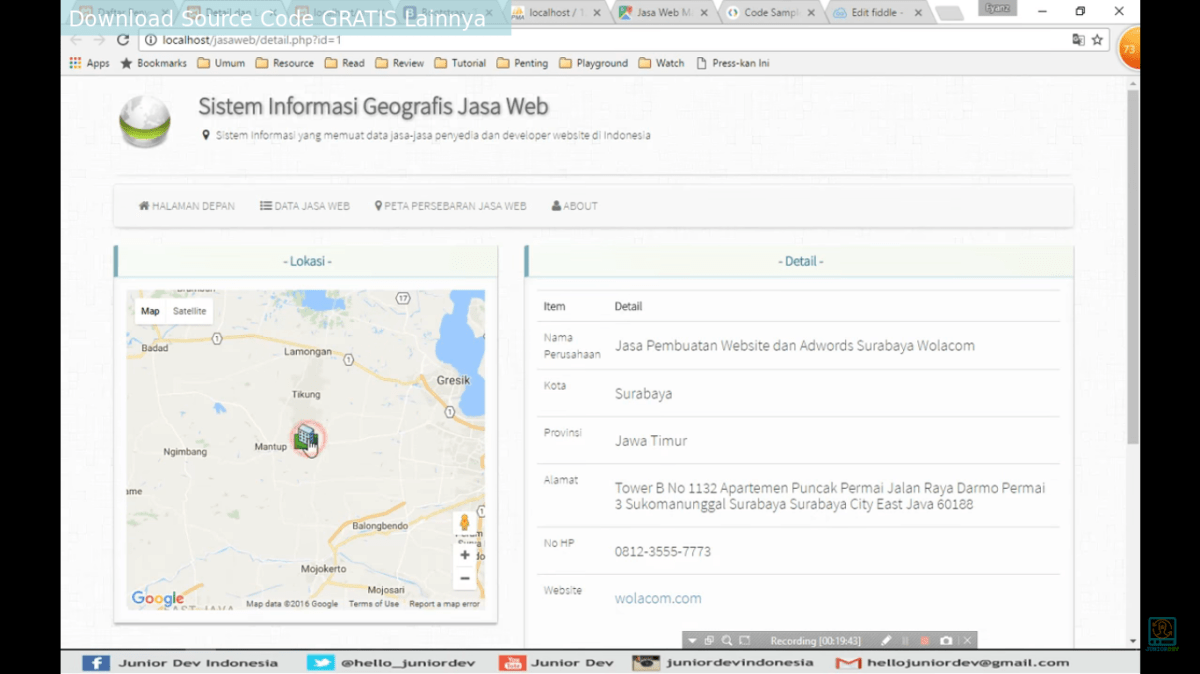1200x674 pixels.
Task: Click the Gmail icon beside hellojuniordev@gmail.com
Action: [849, 662]
